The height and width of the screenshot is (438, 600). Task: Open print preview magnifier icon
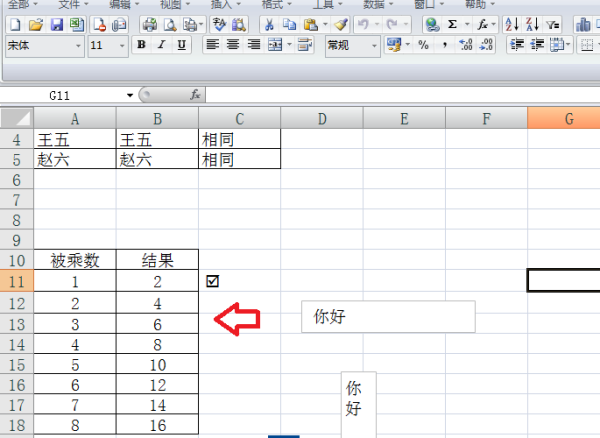[x=170, y=25]
